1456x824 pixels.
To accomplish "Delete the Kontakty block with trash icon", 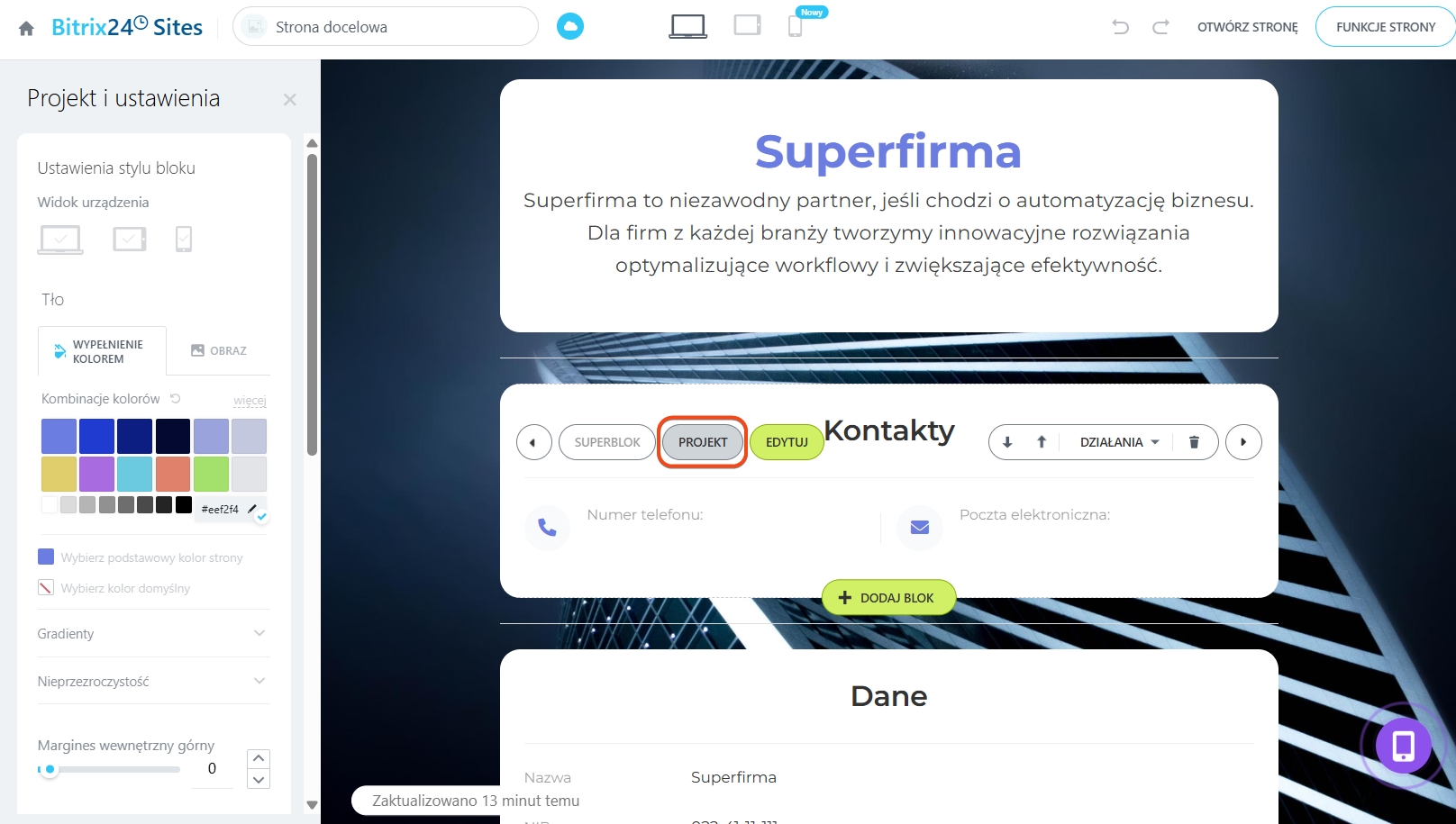I will [x=1194, y=442].
